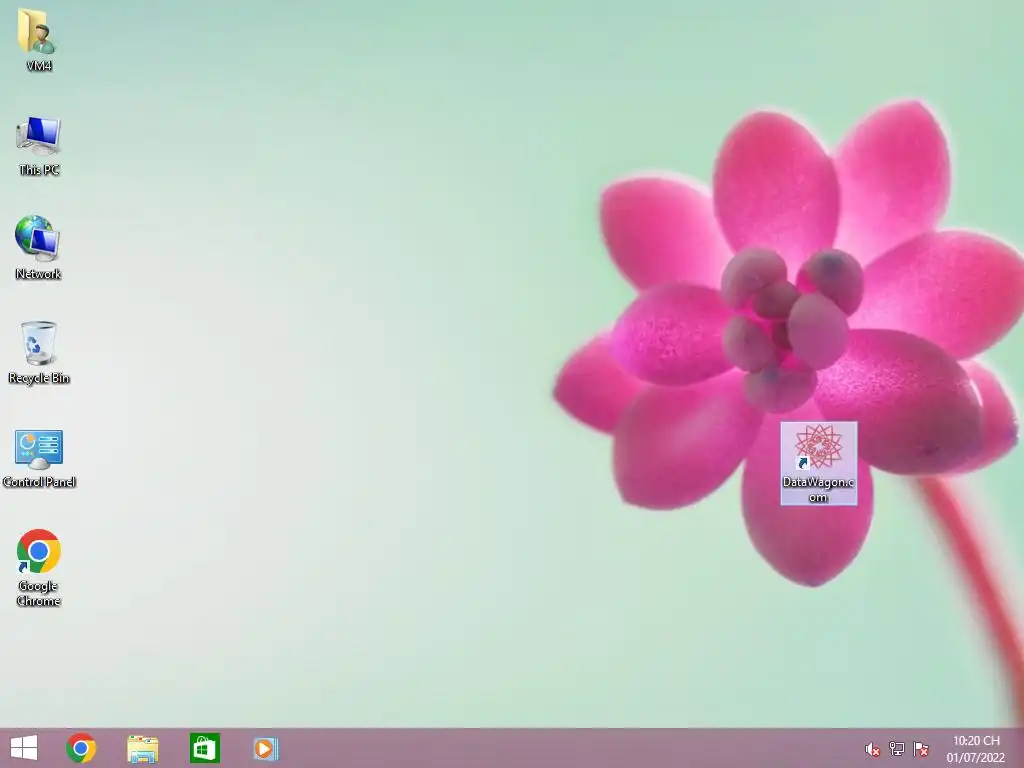This screenshot has width=1024, height=768.
Task: Launch Chrome from the taskbar
Action: tap(81, 748)
